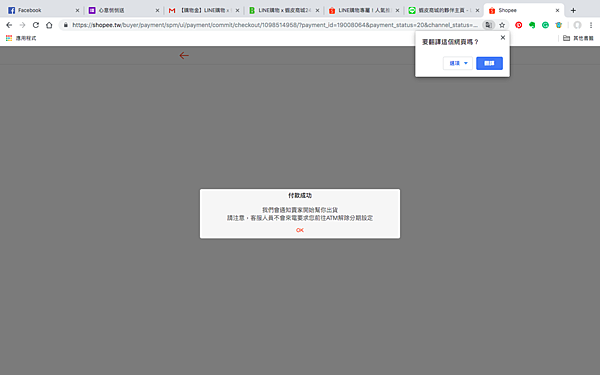Reload the Shopee page
This screenshot has width=600, height=375.
pyautogui.click(x=36, y=25)
